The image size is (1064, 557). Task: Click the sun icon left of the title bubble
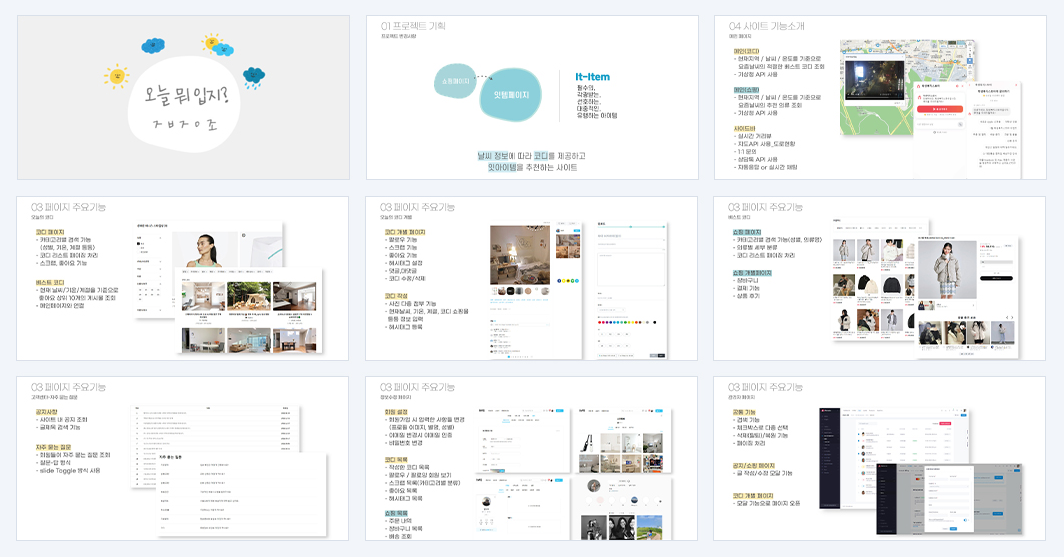pos(116,76)
